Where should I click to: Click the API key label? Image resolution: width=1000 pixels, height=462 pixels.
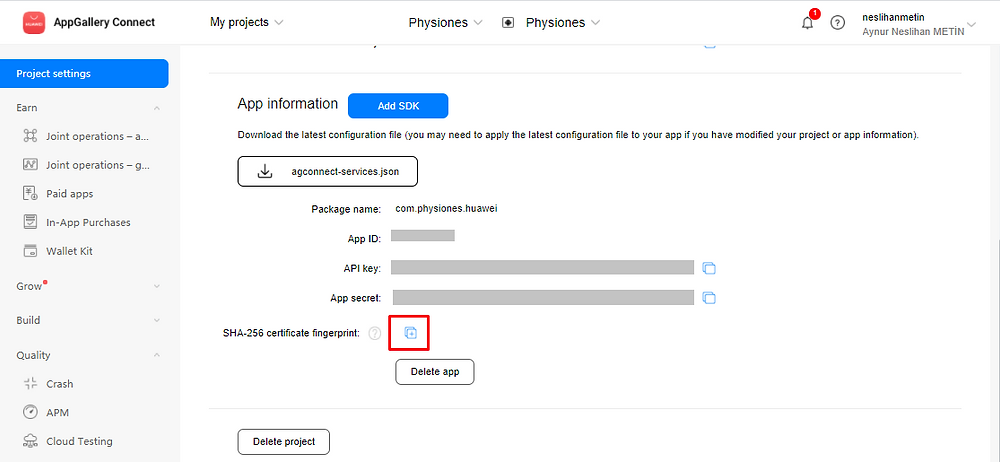click(x=362, y=269)
